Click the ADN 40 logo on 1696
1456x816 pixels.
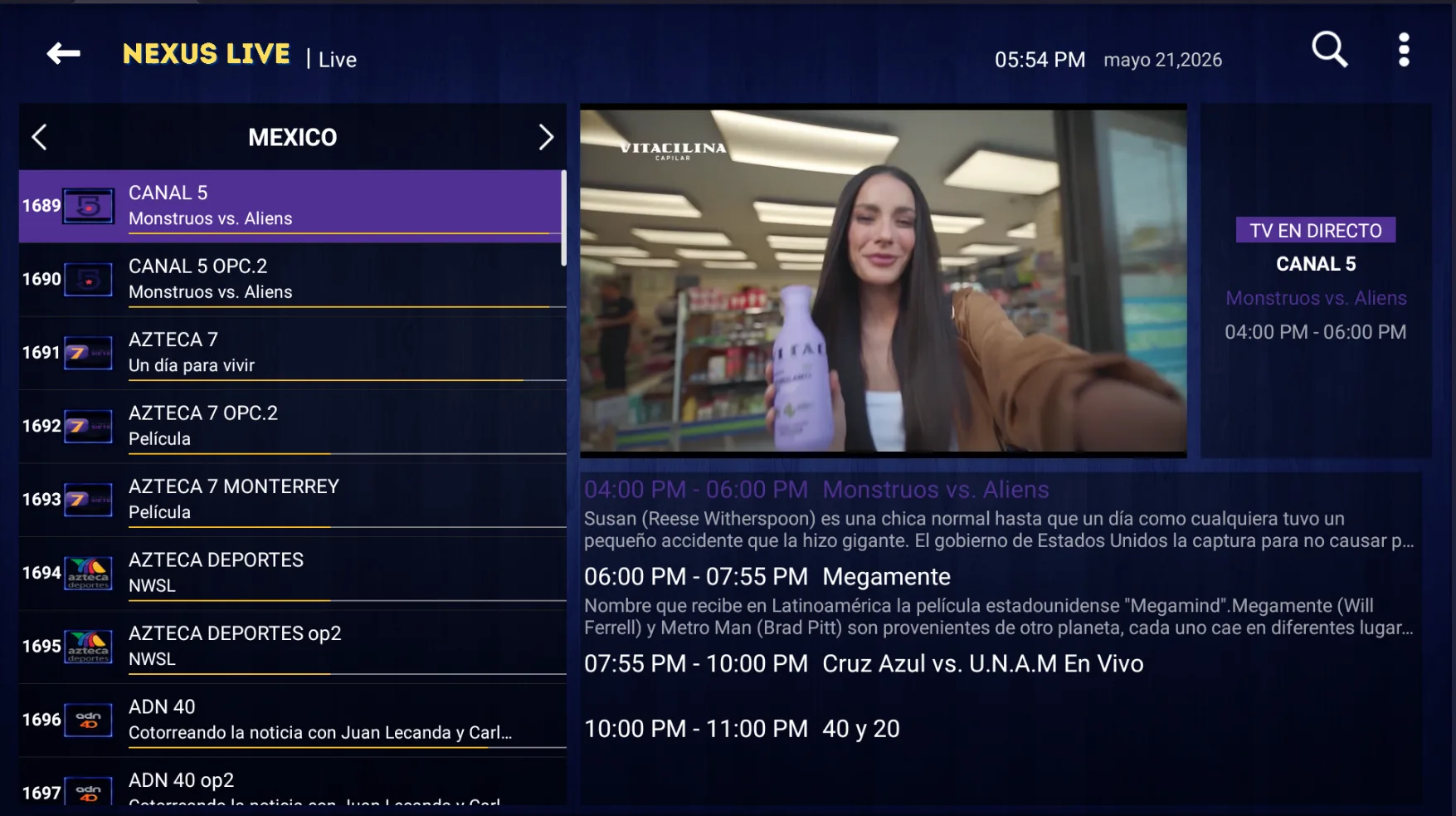click(x=89, y=721)
